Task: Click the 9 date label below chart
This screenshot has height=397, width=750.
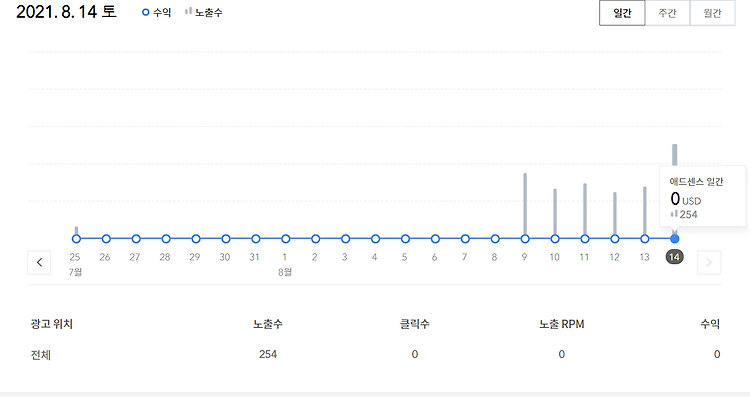Action: click(x=524, y=257)
